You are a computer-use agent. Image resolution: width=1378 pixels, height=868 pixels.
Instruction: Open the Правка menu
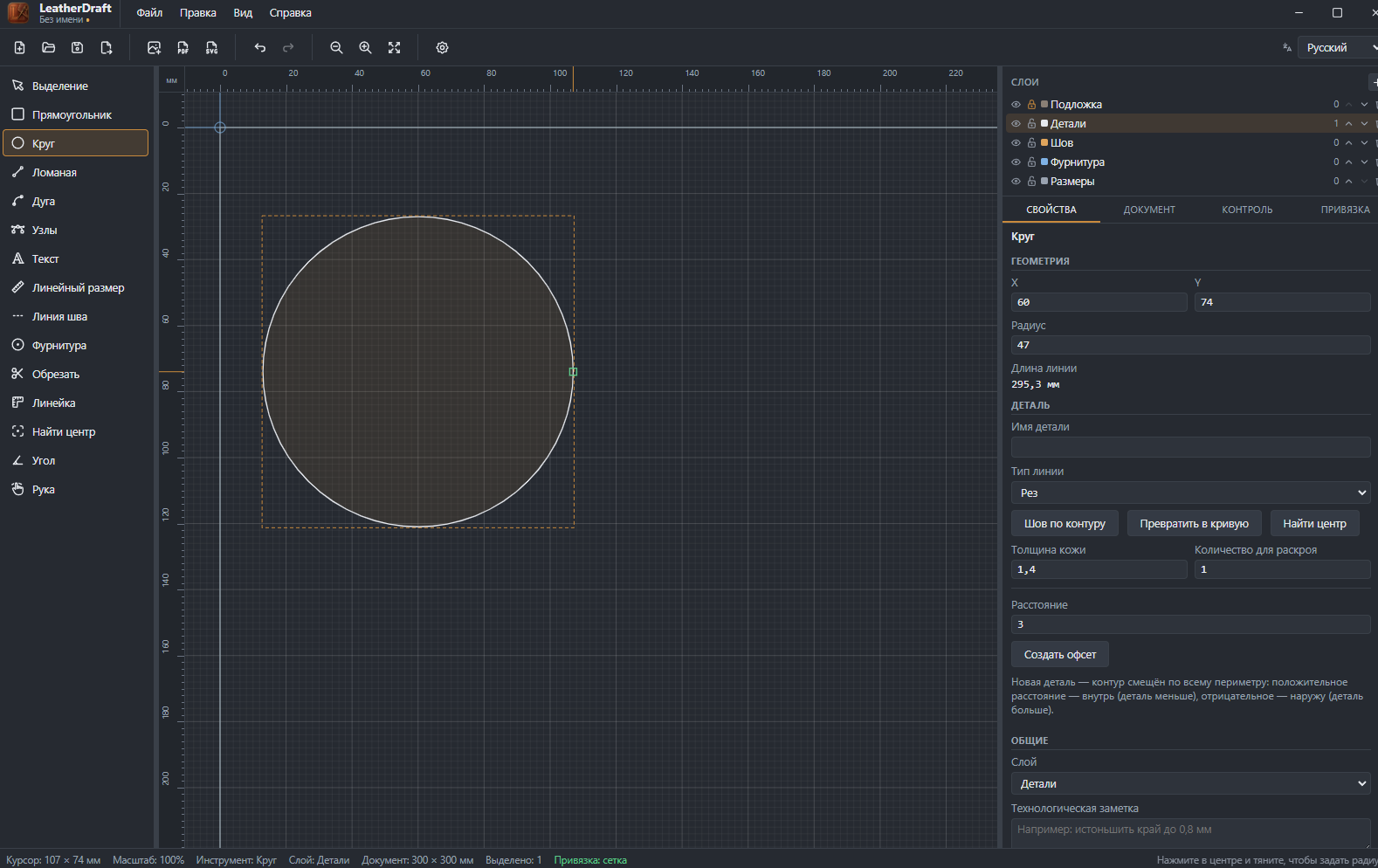[198, 13]
